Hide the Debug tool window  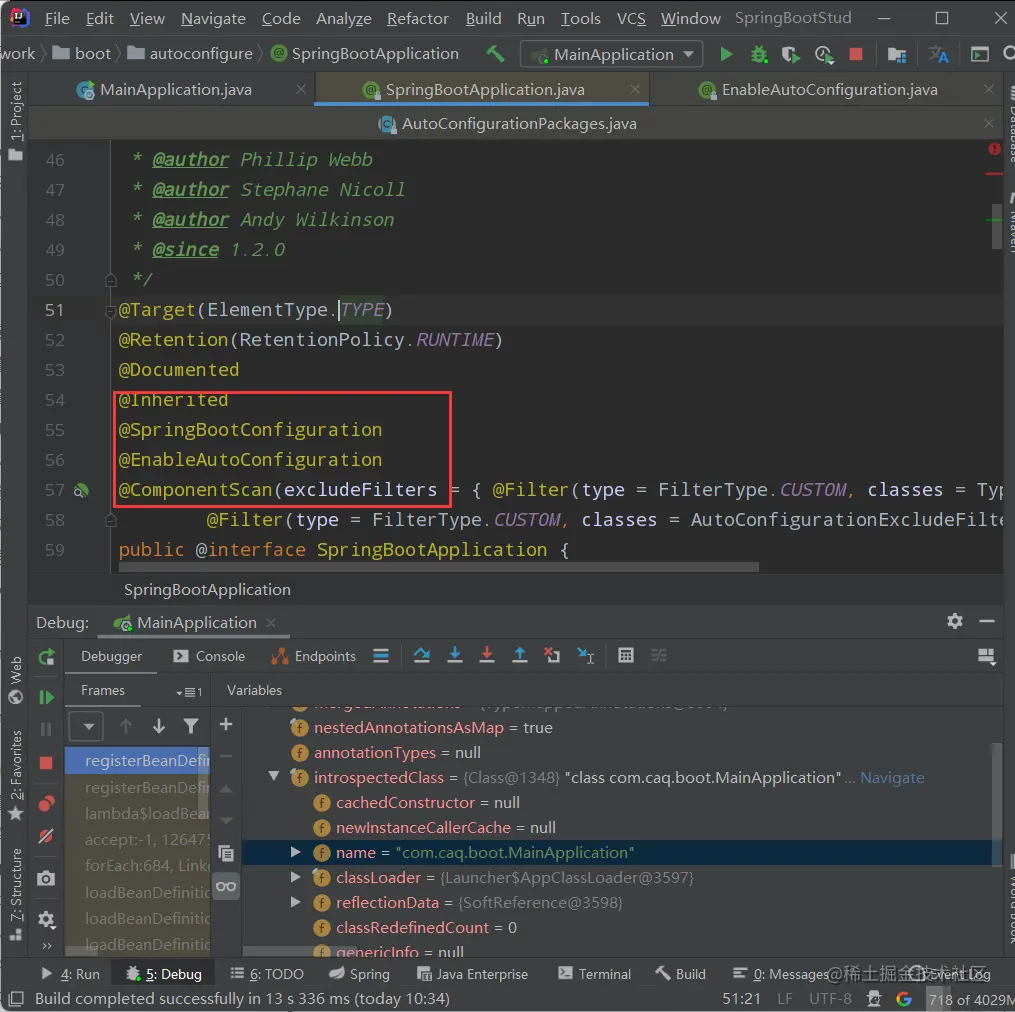[987, 621]
